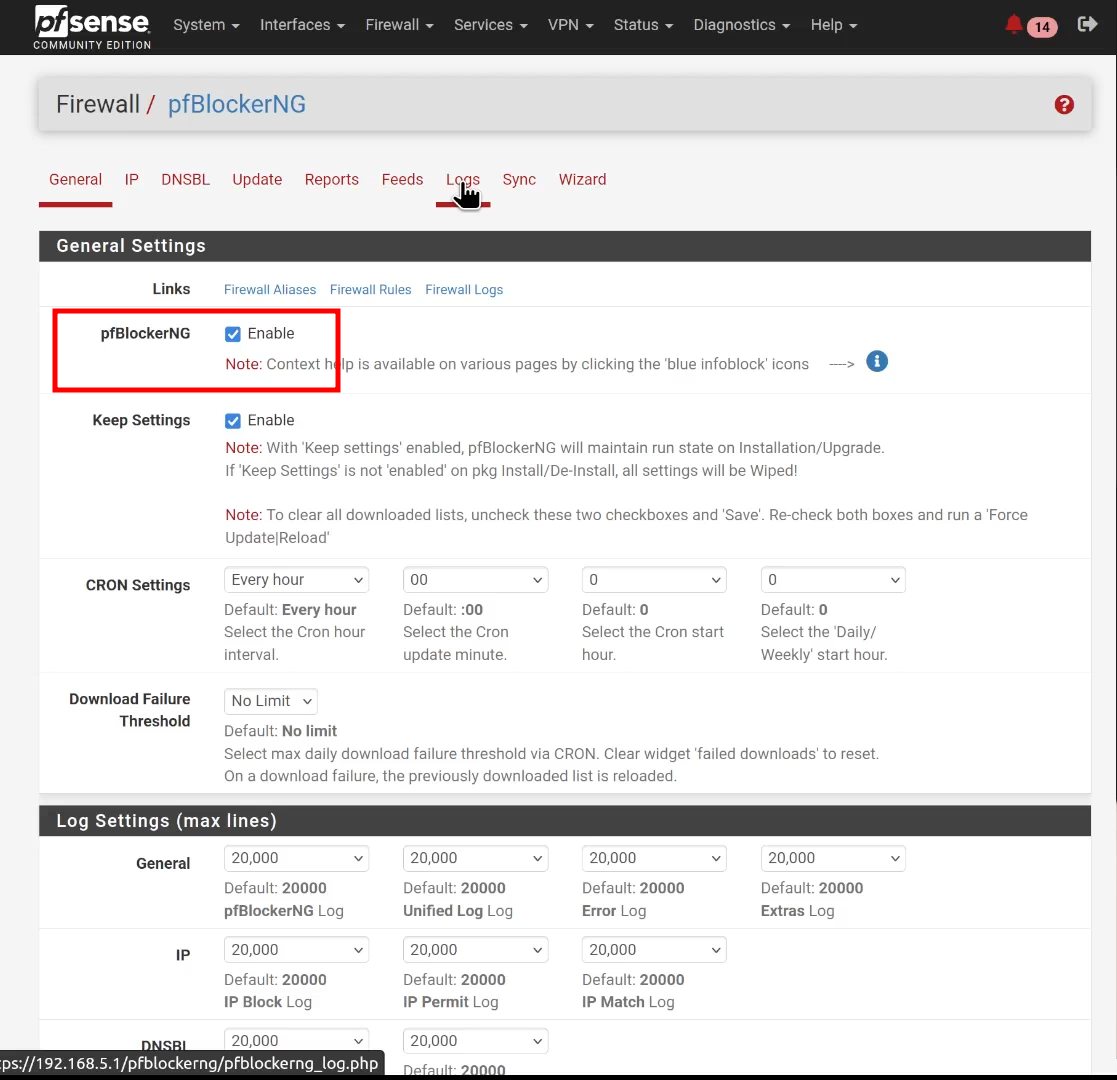Switch to the IP tab
Viewport: 1117px width, 1080px height.
coord(132,180)
